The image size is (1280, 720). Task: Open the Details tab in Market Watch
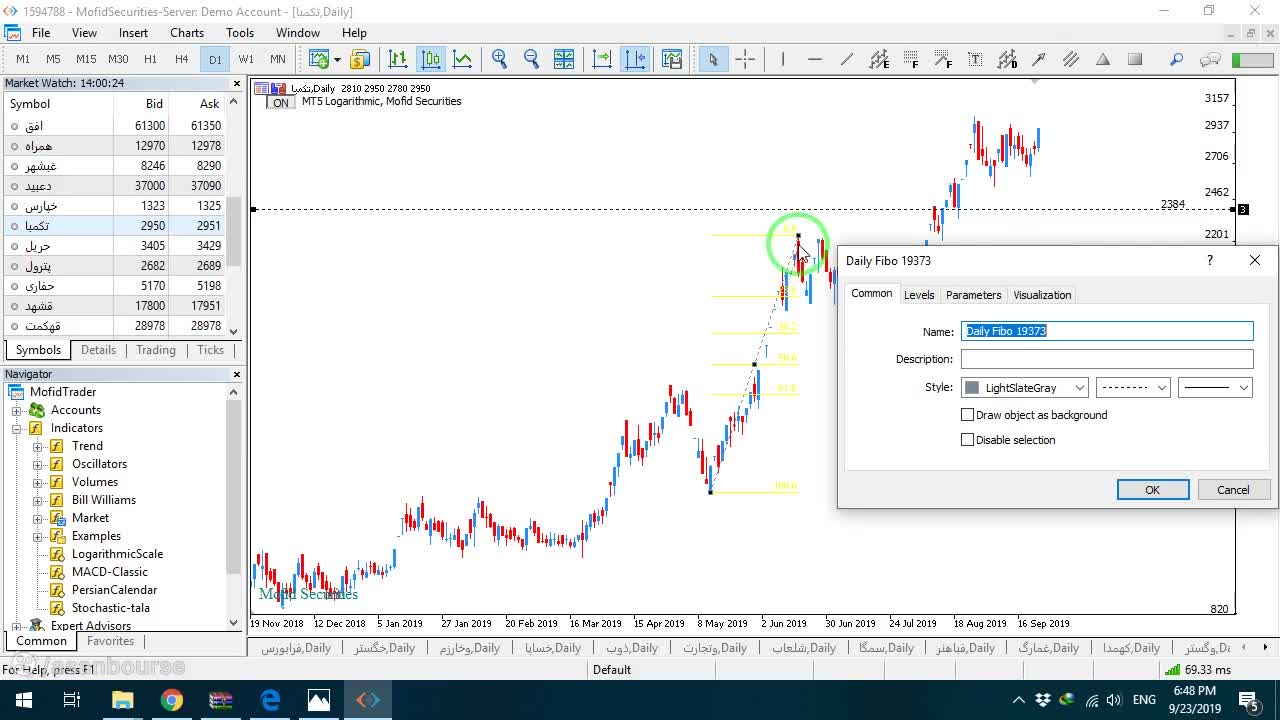click(x=98, y=350)
